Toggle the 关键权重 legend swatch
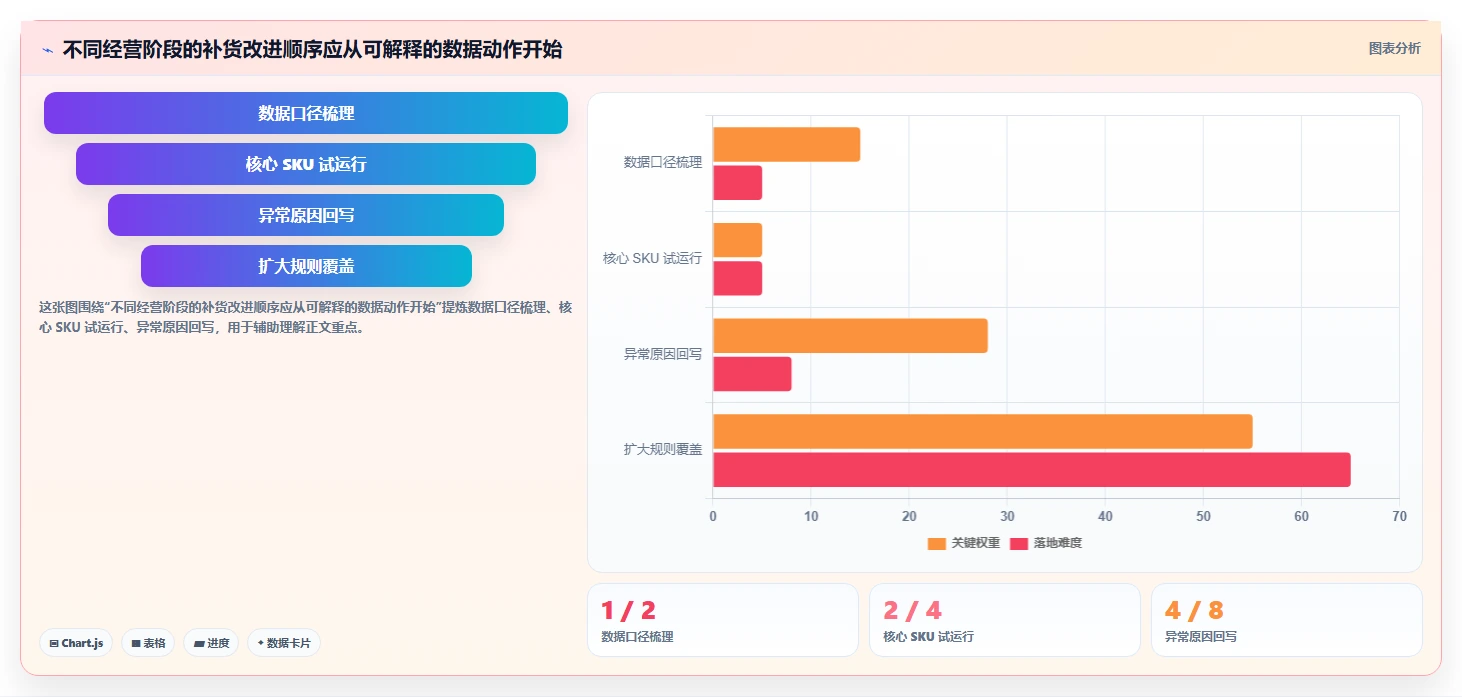Screen dimensions: 1462x697 (937, 543)
